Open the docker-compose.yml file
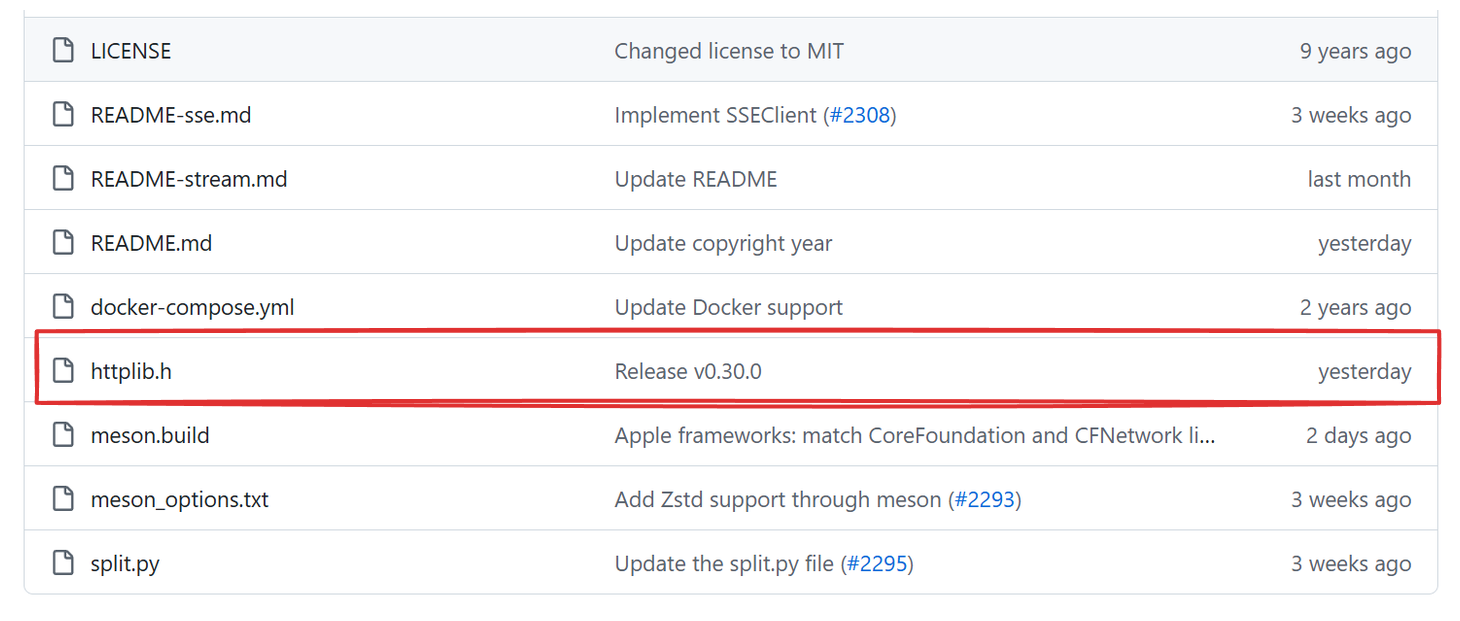1460x621 pixels. [x=192, y=307]
